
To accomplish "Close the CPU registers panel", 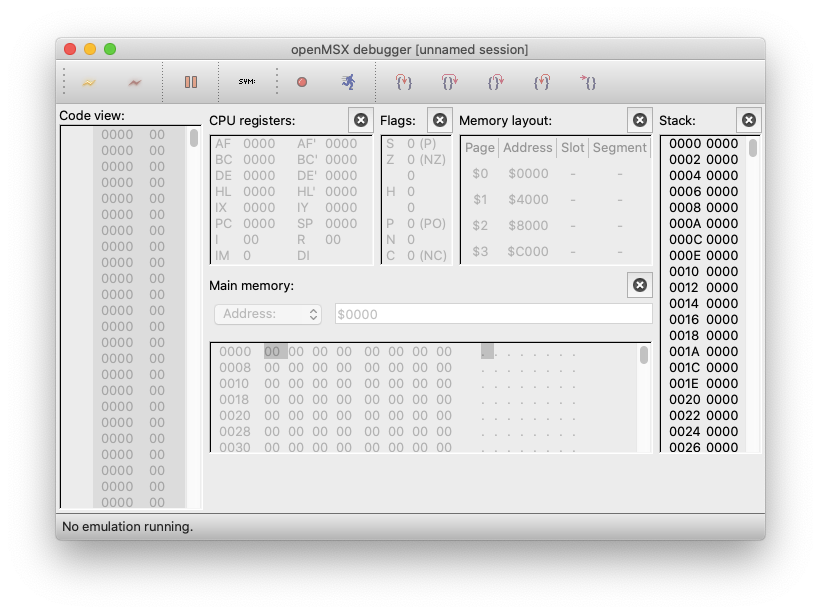I will (361, 120).
